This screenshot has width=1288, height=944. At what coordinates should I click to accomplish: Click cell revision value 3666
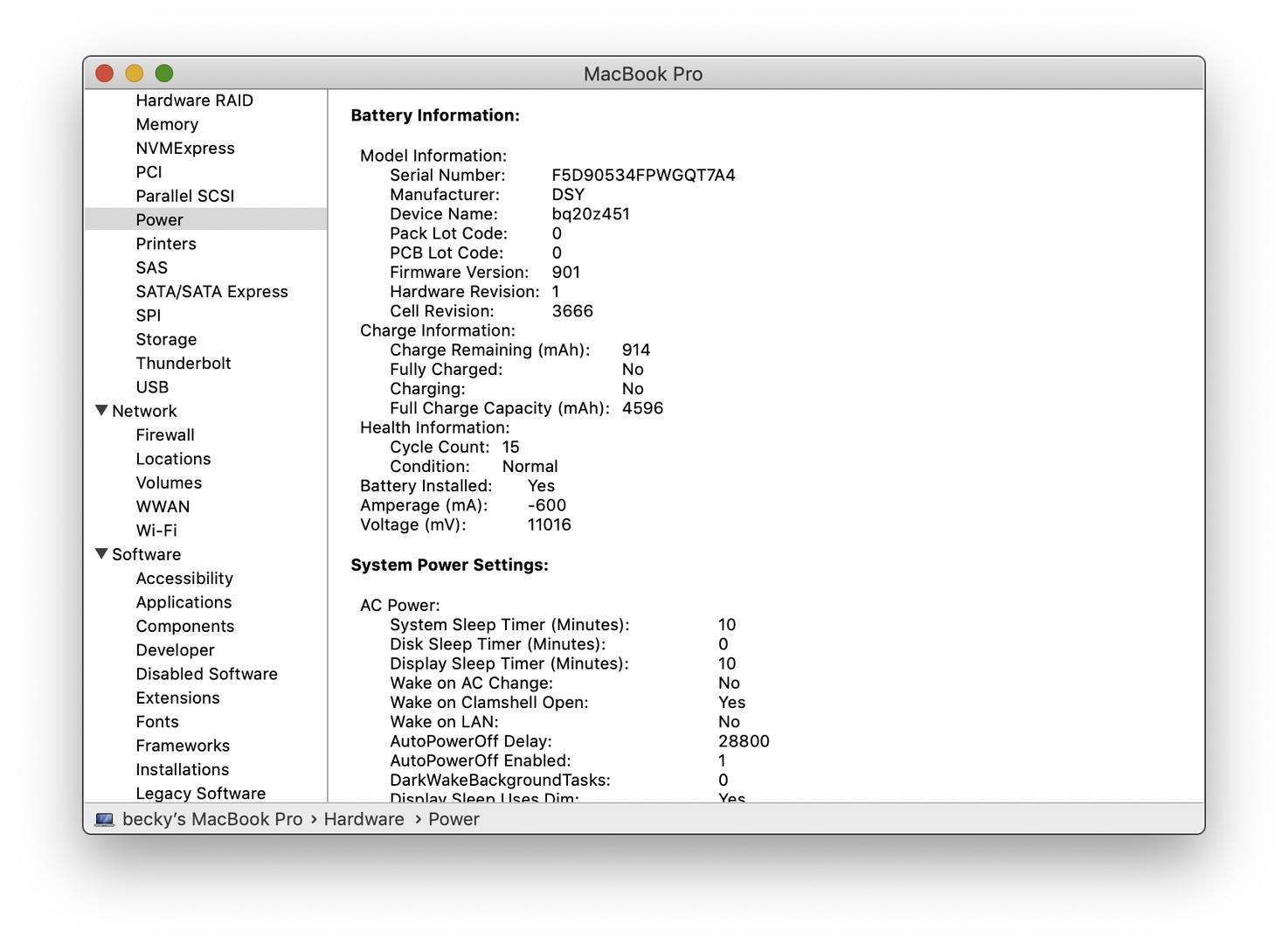click(572, 310)
